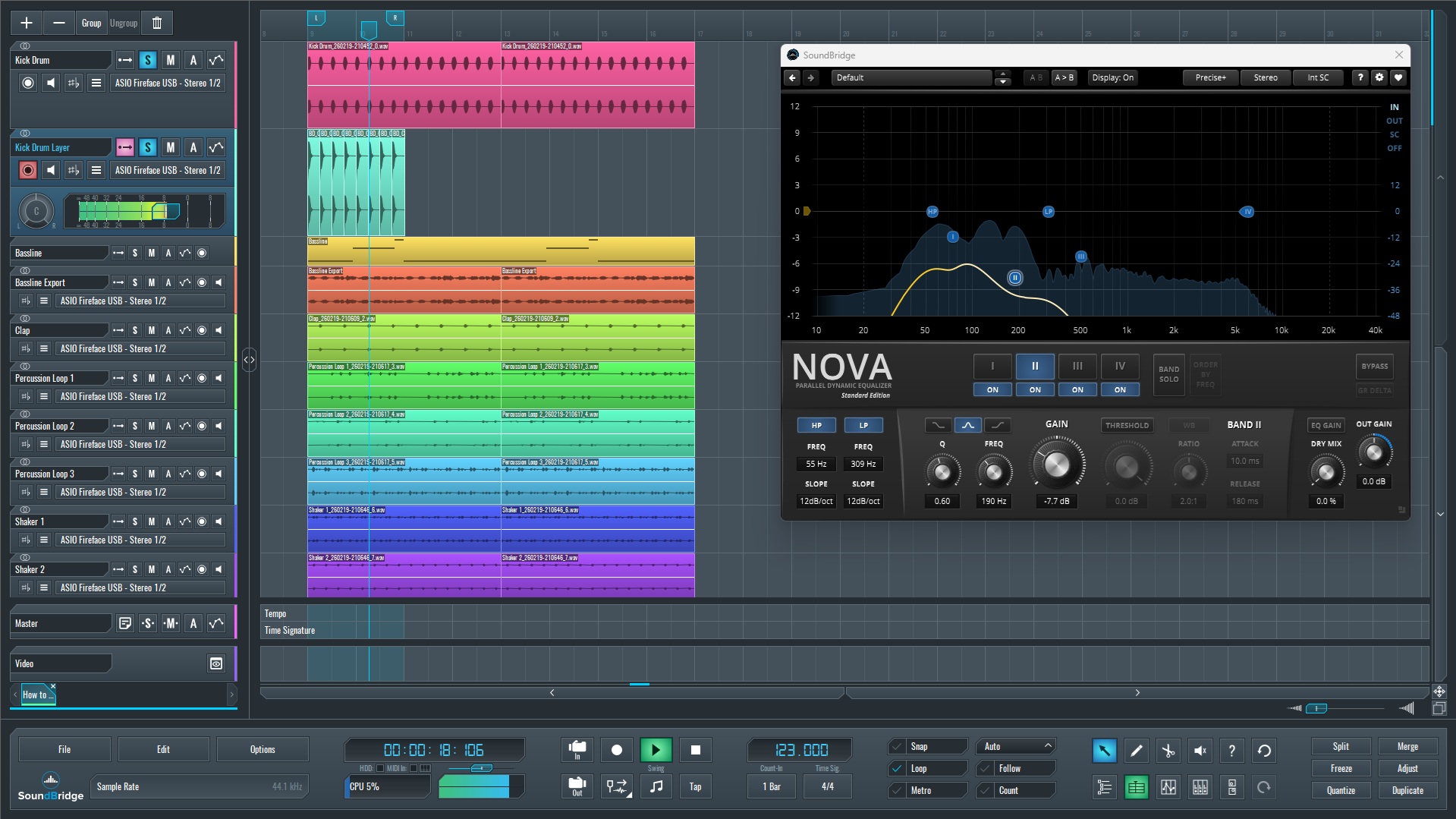Open Kick Drum ASIO Fireface output dropdown
The image size is (1456, 819).
click(x=168, y=83)
